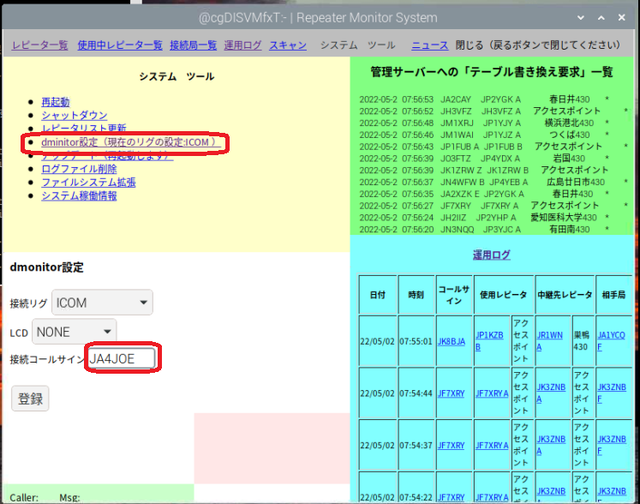Open システム稼働情報 link
Image resolution: width=640 pixels, height=504 pixels.
pos(79,196)
